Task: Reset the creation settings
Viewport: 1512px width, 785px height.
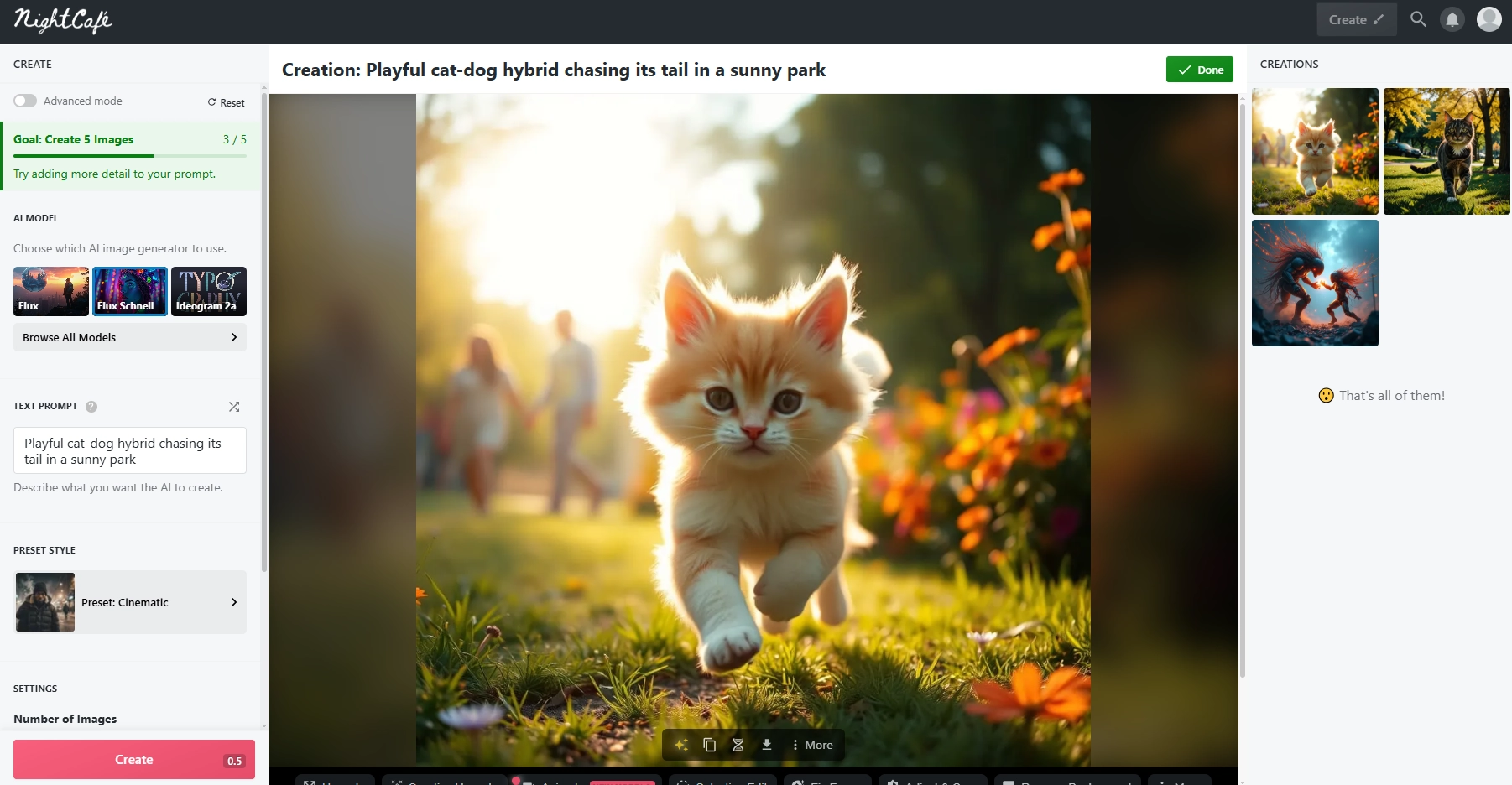Action: 227,102
